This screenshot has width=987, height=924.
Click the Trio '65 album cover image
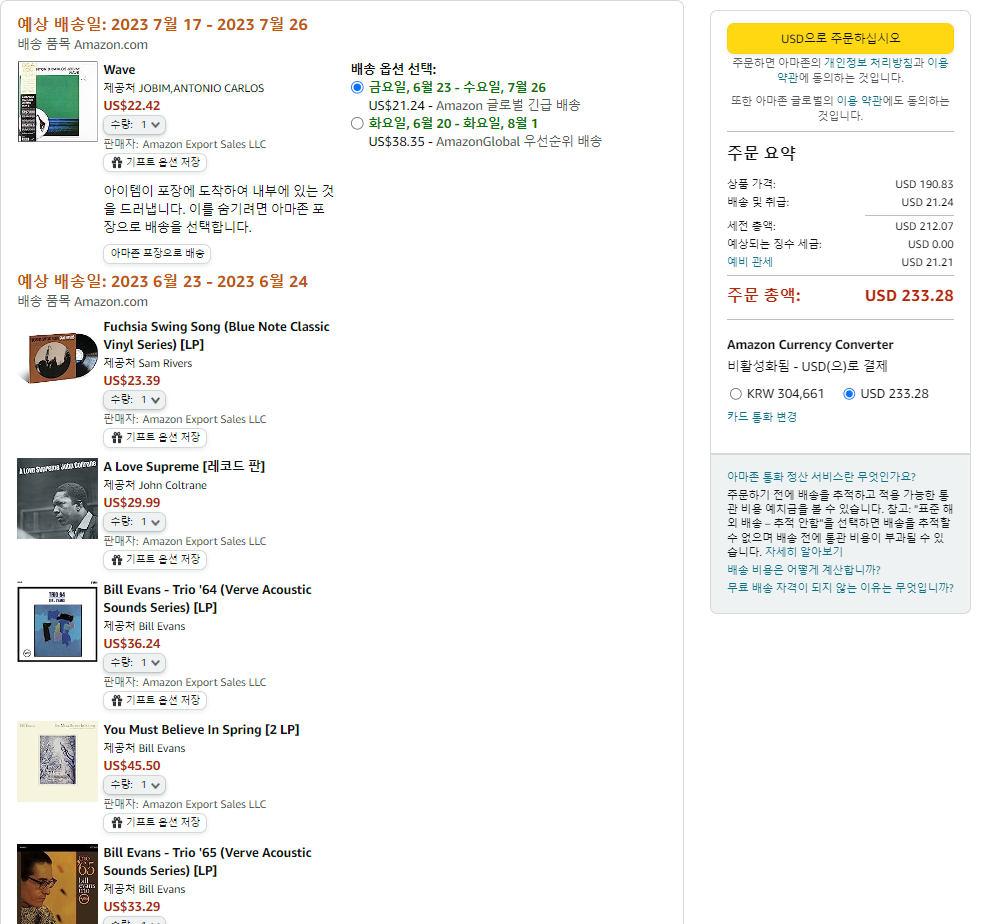tap(57, 884)
